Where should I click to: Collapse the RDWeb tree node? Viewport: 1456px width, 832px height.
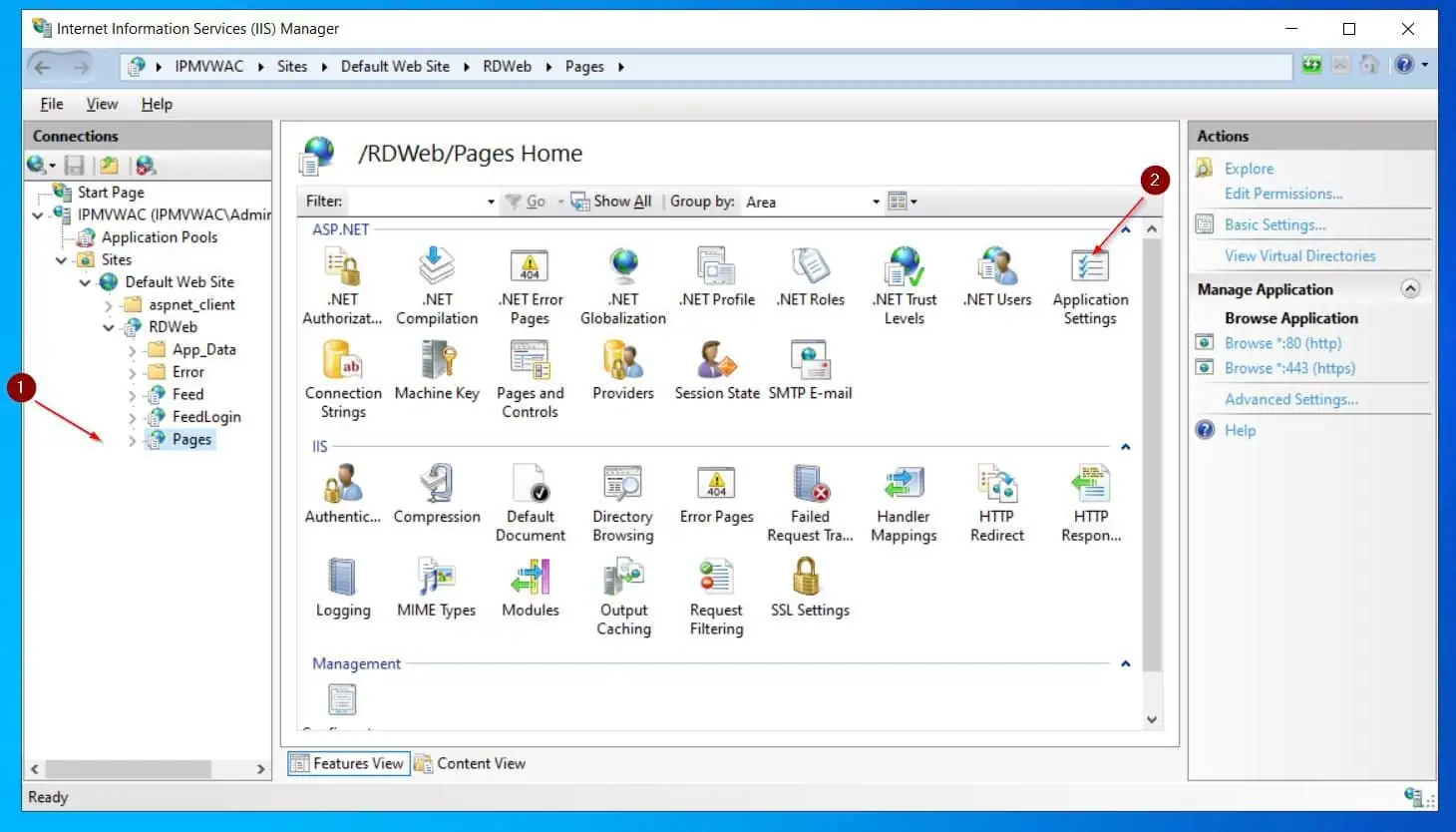click(x=108, y=327)
